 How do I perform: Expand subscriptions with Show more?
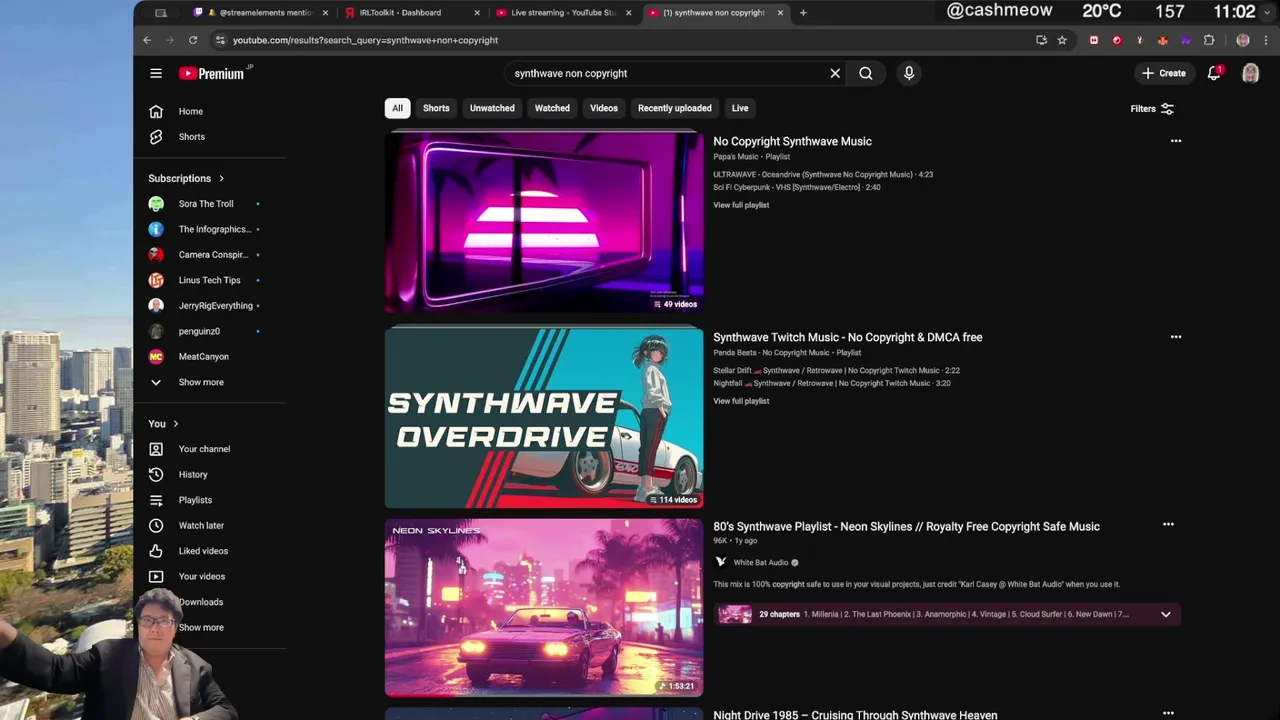(x=201, y=382)
